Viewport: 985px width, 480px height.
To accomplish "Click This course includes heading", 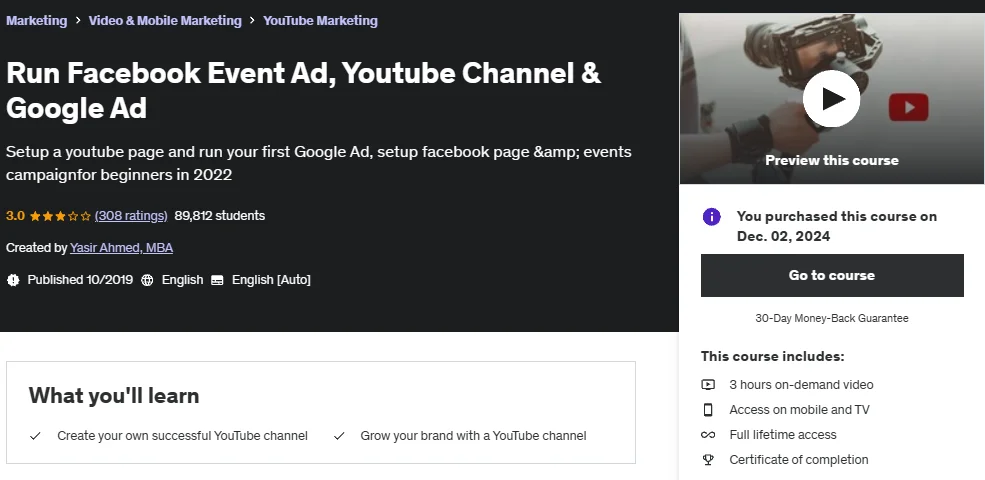I will 773,356.
